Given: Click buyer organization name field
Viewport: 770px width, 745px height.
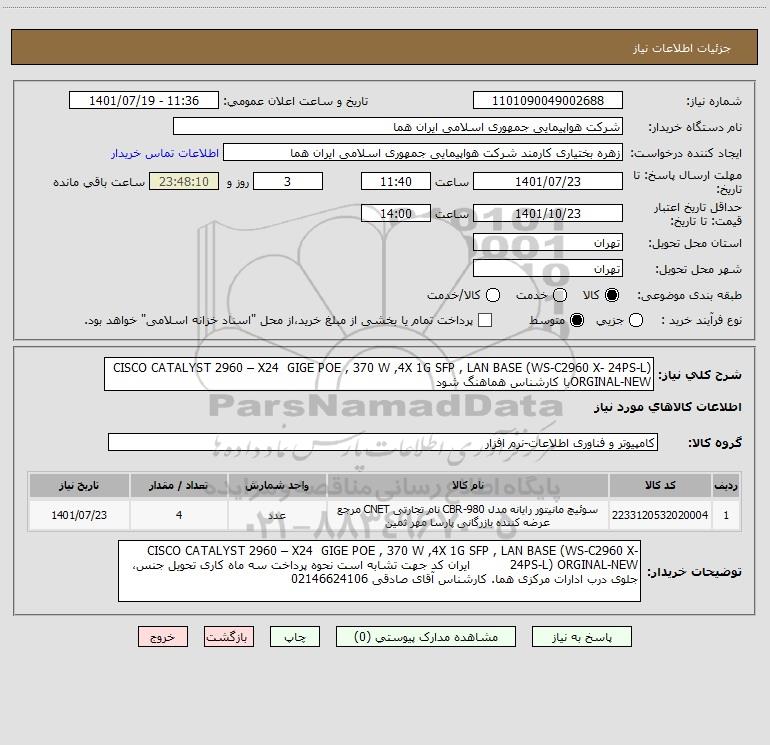Looking at the screenshot, I should click(398, 127).
